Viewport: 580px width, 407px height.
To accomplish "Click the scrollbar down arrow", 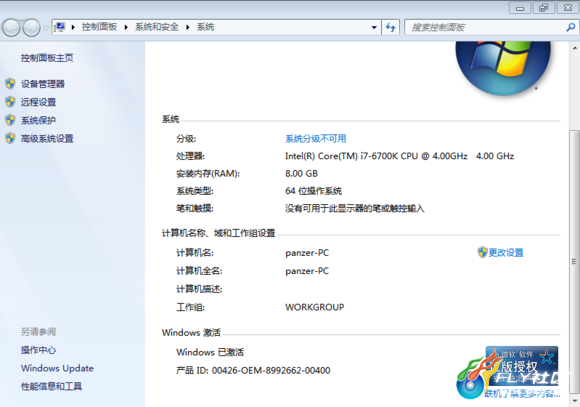I will [x=574, y=401].
